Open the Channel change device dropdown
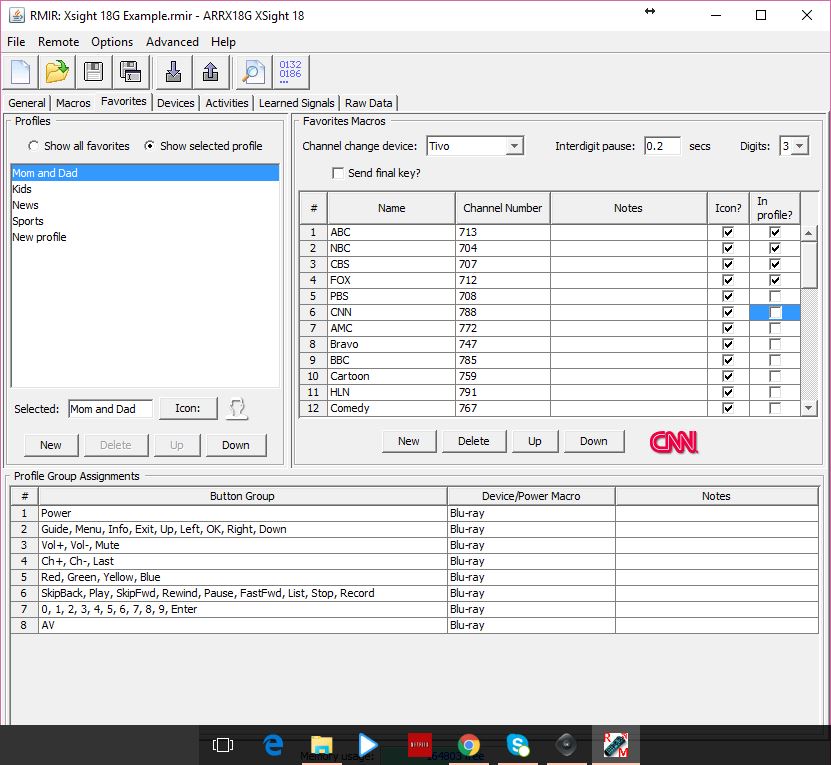Image resolution: width=831 pixels, height=765 pixels. 474,146
